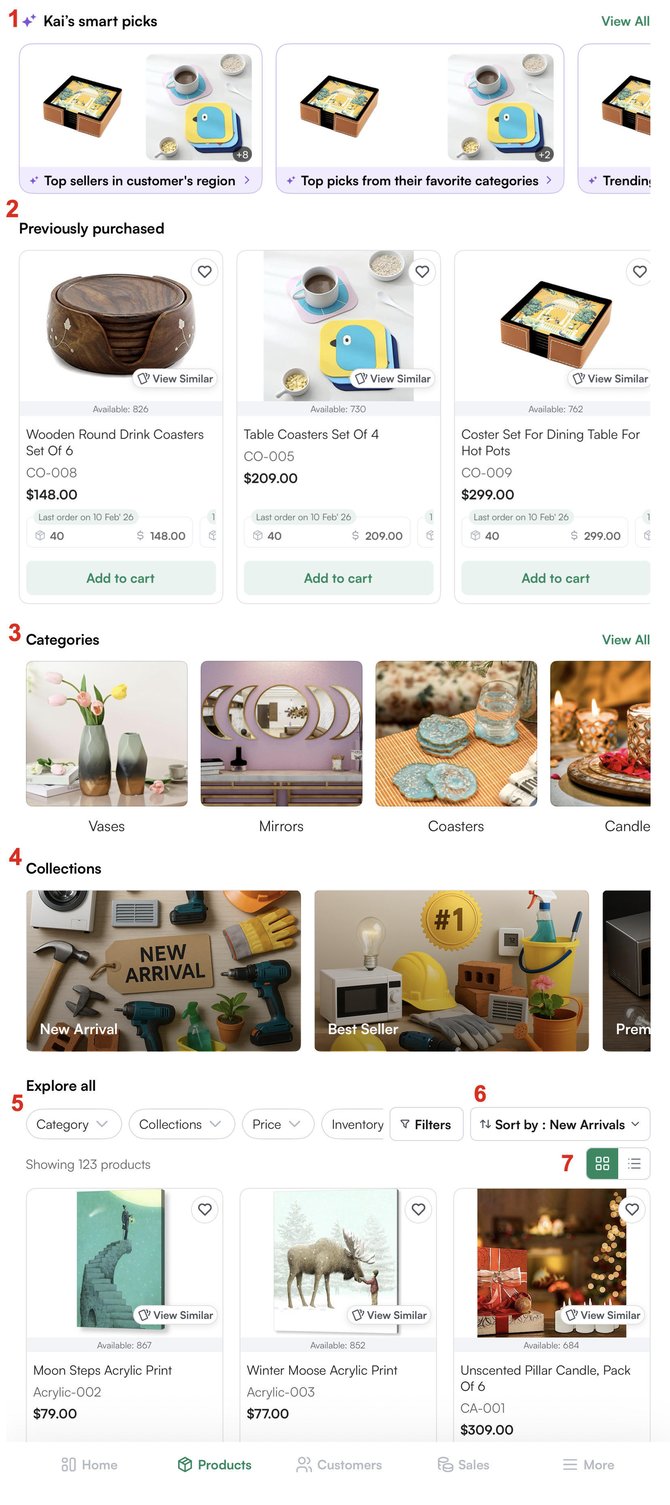Click View Similar on Winter Moose print
This screenshot has height=1505, width=670.
point(389,1315)
